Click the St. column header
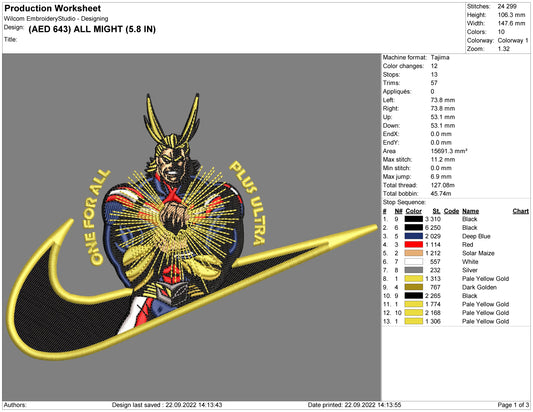This screenshot has width=533, height=412. pos(436,211)
